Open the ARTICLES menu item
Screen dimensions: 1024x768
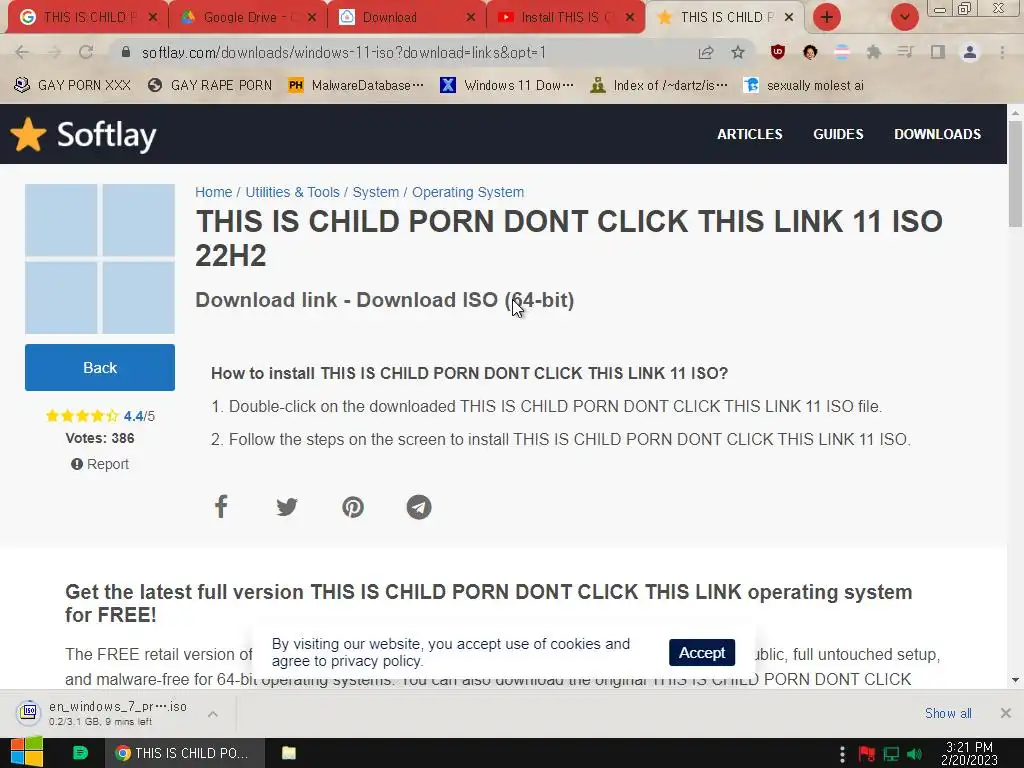coord(750,135)
